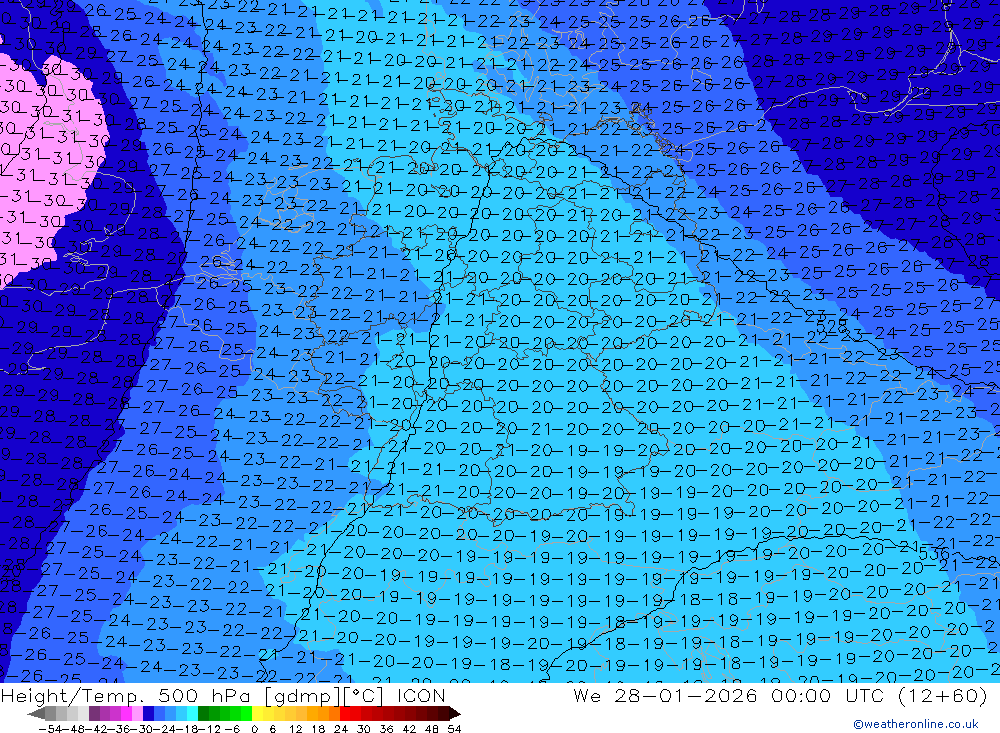1000x733 pixels.
Task: Select the bright red legend swatch at 24
Action: click(x=345, y=714)
